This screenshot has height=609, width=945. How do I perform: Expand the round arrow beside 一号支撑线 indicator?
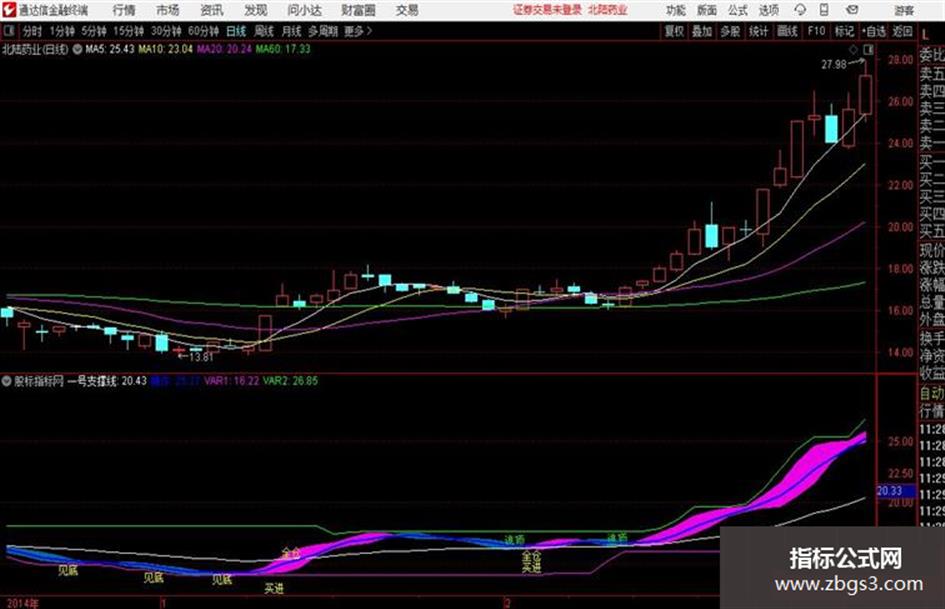[x=6, y=381]
